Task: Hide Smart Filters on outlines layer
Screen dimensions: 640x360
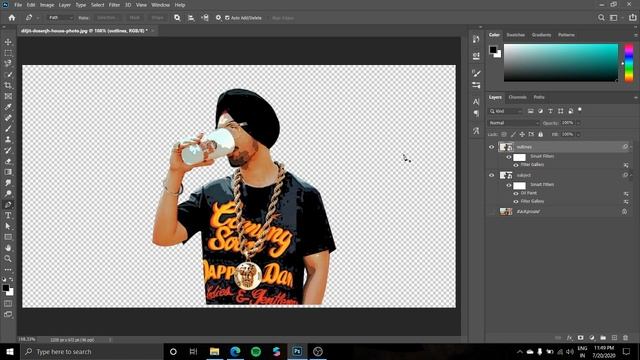Action: click(509, 157)
